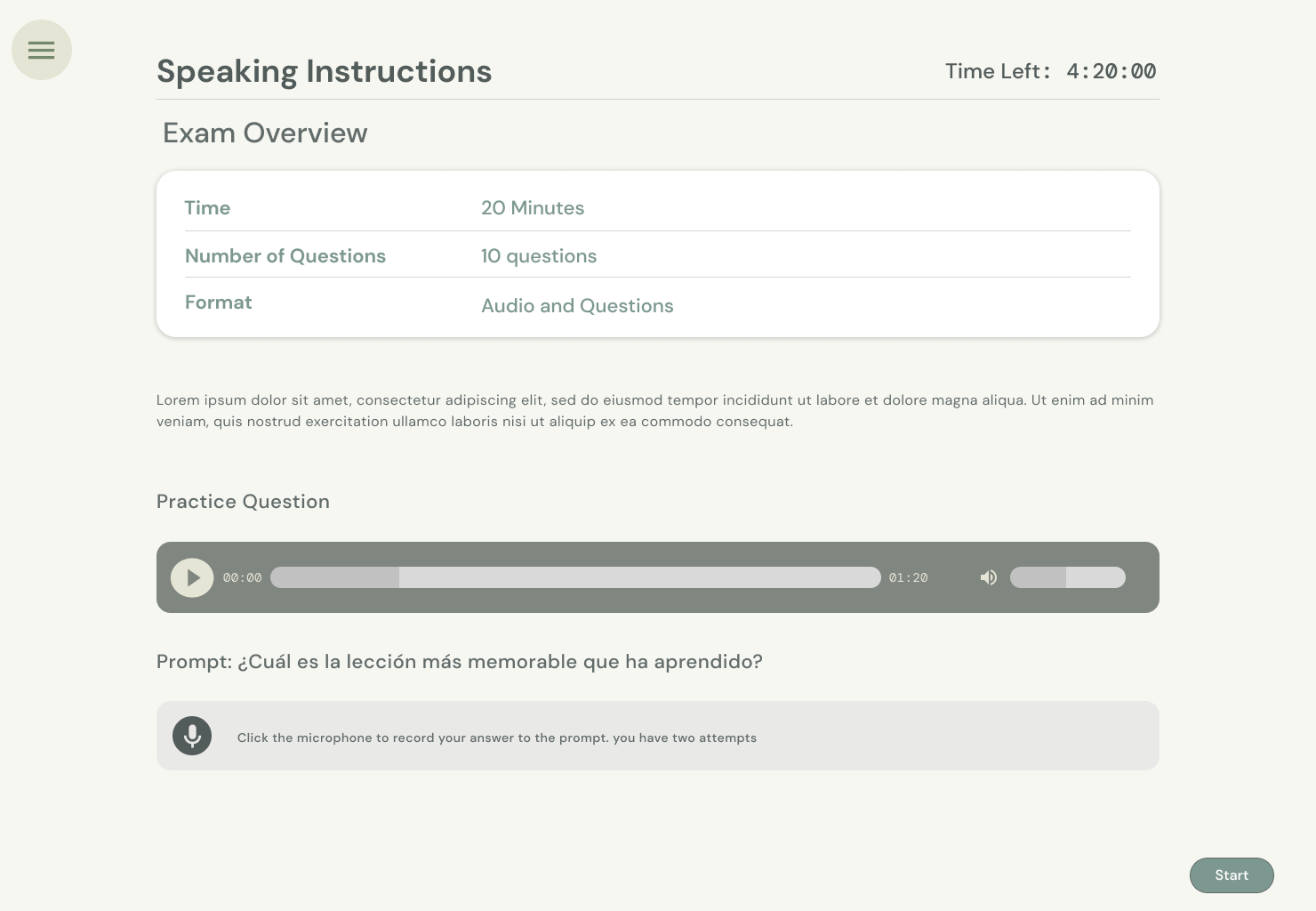Click the '10 questions' value
The height and width of the screenshot is (911, 1316).
[539, 256]
